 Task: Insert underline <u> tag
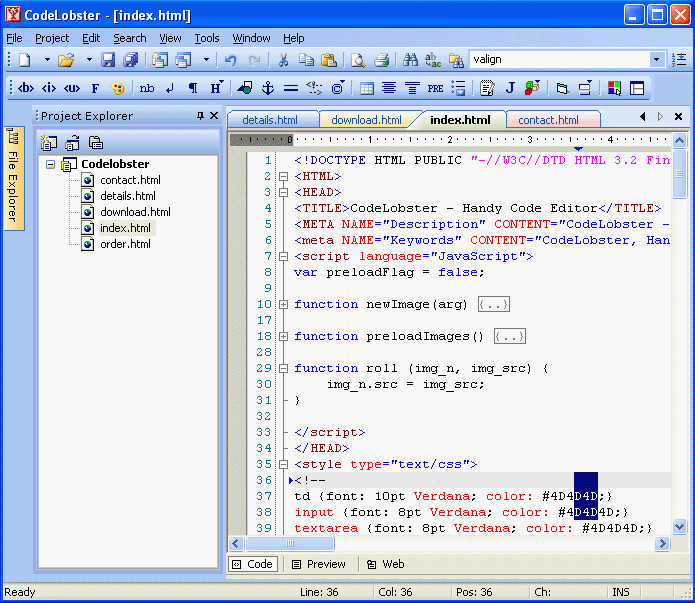click(72, 88)
